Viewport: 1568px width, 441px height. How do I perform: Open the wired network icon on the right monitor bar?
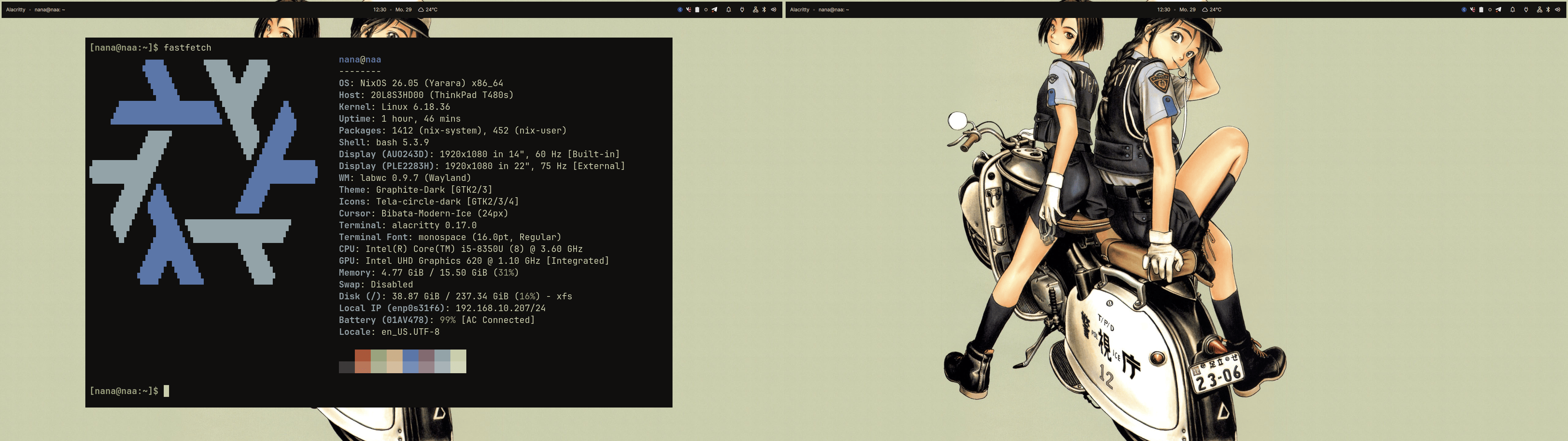pos(1539,10)
